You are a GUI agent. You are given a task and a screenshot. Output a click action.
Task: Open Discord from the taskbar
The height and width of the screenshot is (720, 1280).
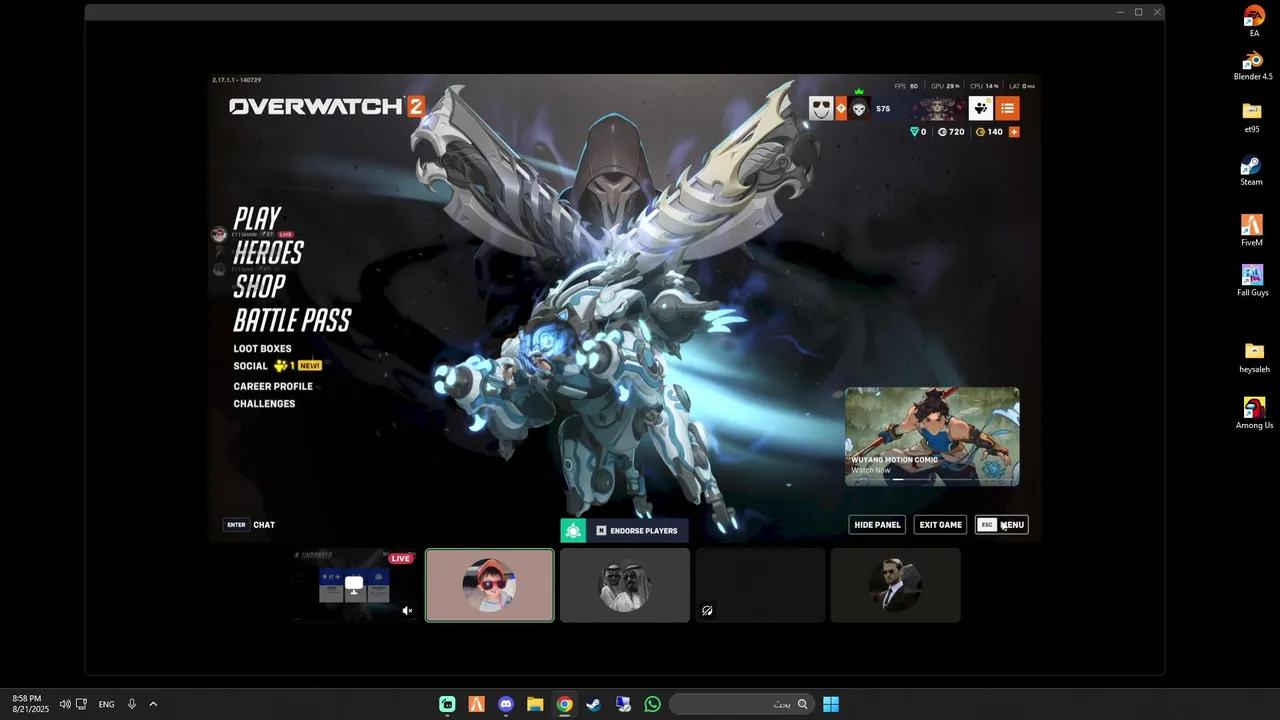[506, 704]
